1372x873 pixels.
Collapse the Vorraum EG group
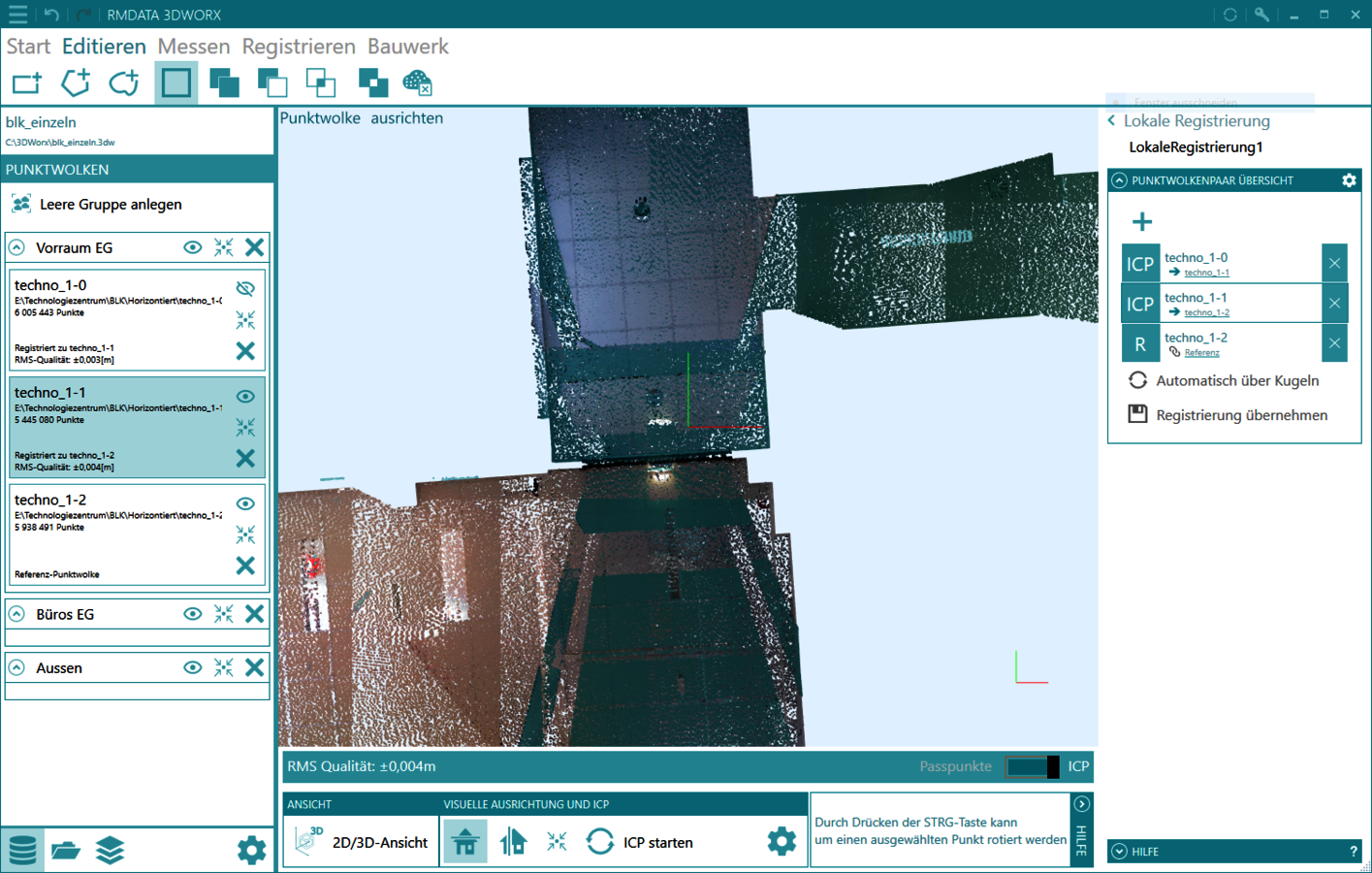17,248
